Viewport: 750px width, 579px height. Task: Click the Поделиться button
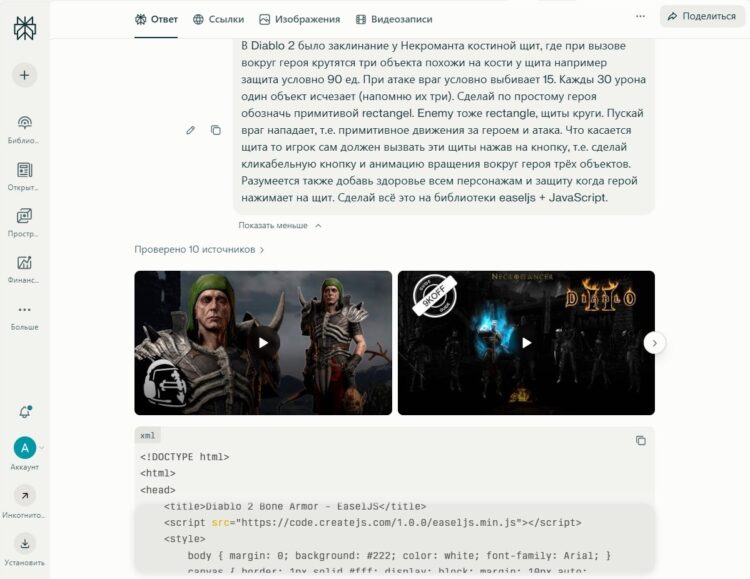tap(702, 16)
